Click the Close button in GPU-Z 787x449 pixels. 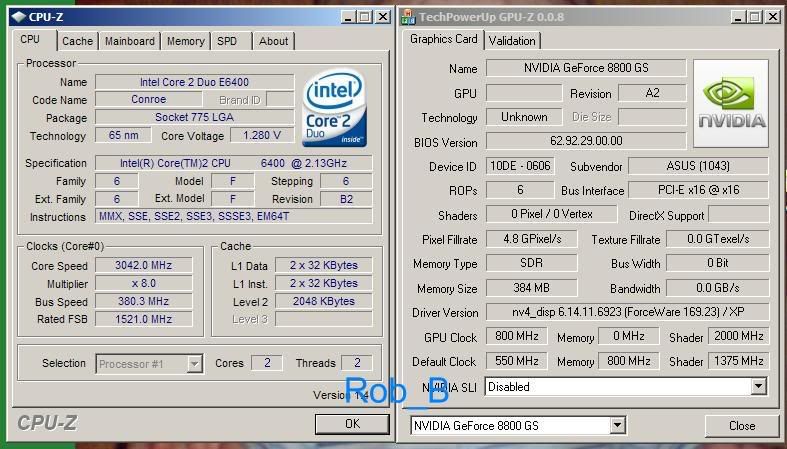[742, 426]
